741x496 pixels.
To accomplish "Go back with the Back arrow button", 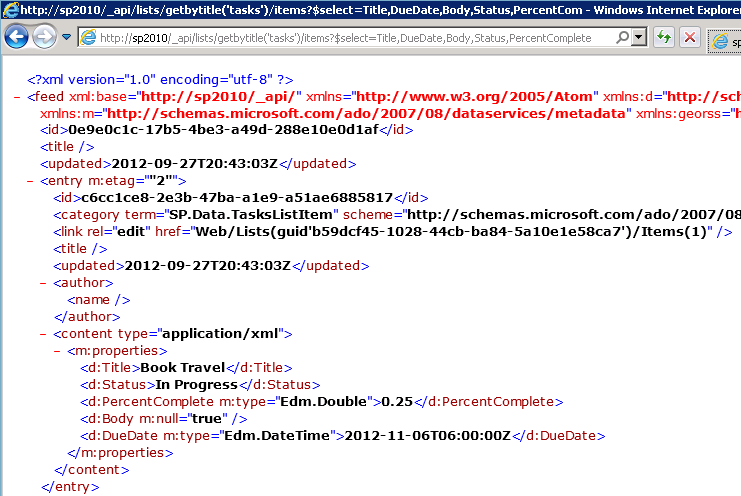I will pos(17,37).
